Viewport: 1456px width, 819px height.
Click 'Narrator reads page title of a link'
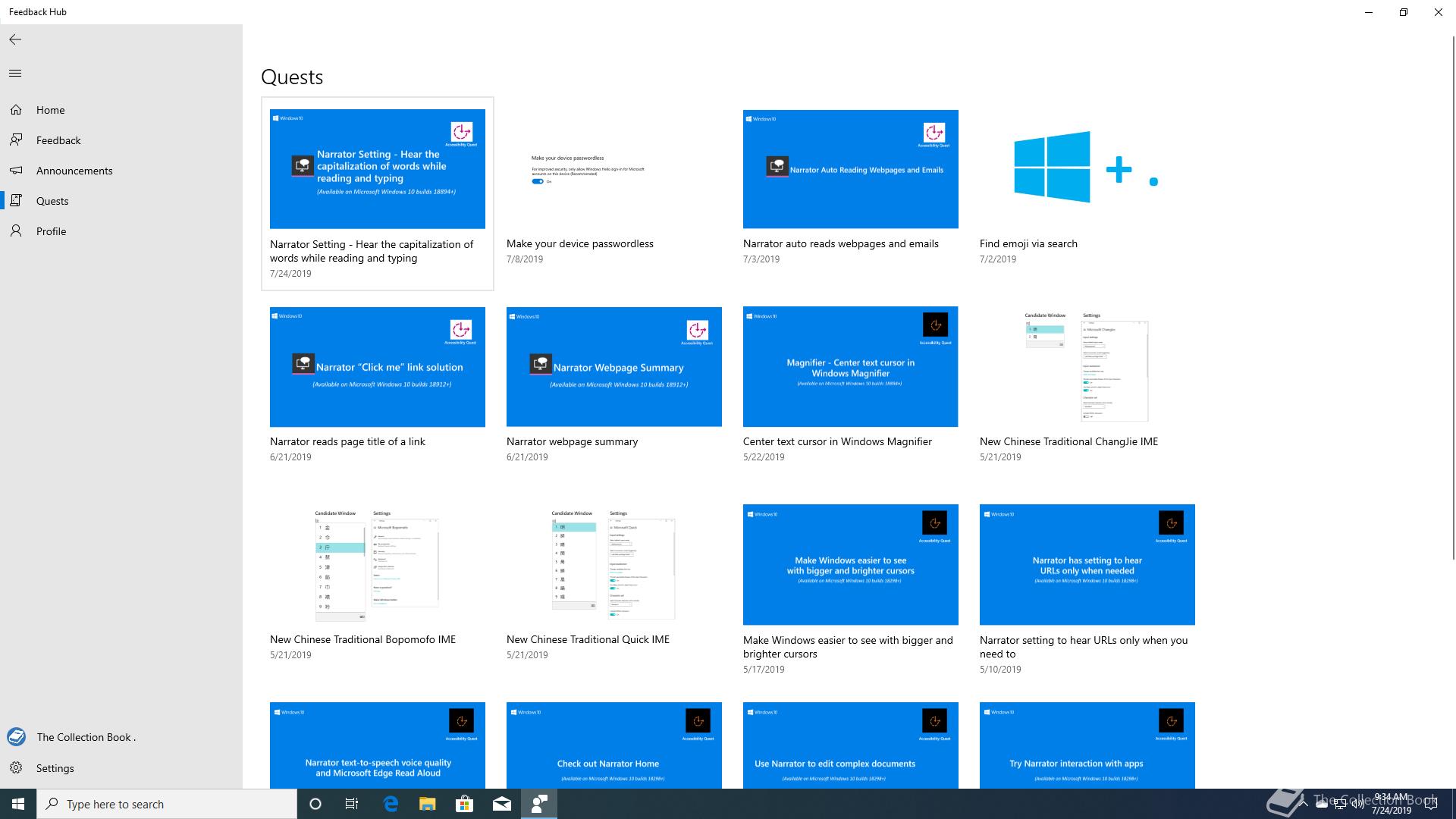point(347,441)
